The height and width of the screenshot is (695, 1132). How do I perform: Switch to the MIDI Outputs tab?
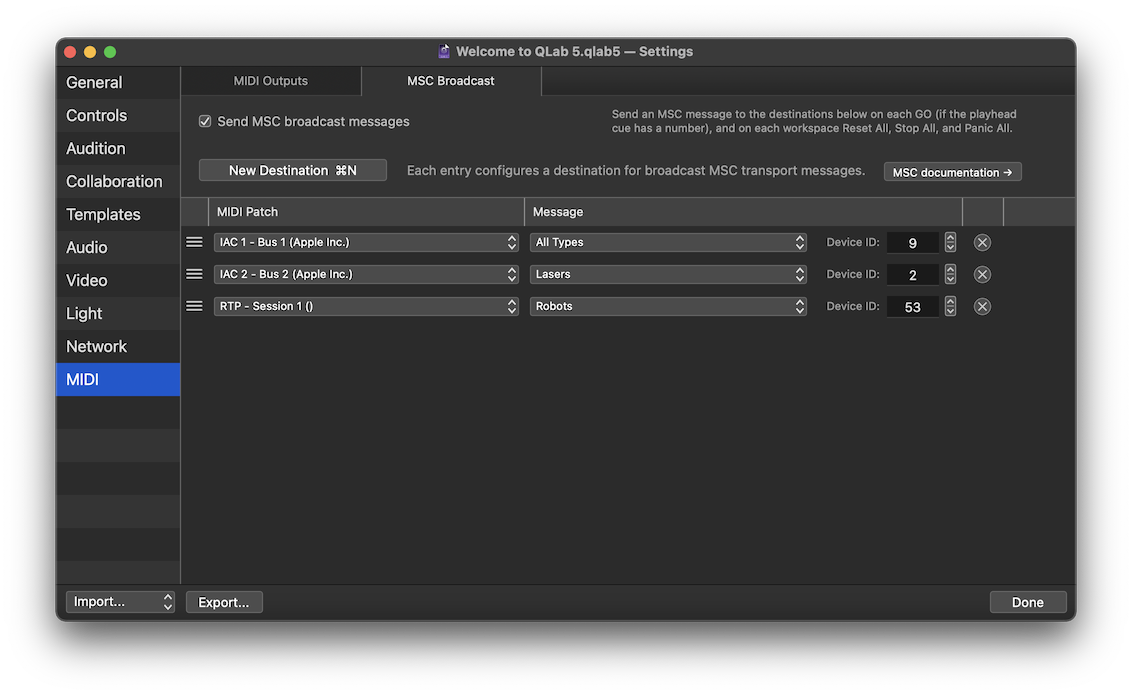pyautogui.click(x=270, y=80)
